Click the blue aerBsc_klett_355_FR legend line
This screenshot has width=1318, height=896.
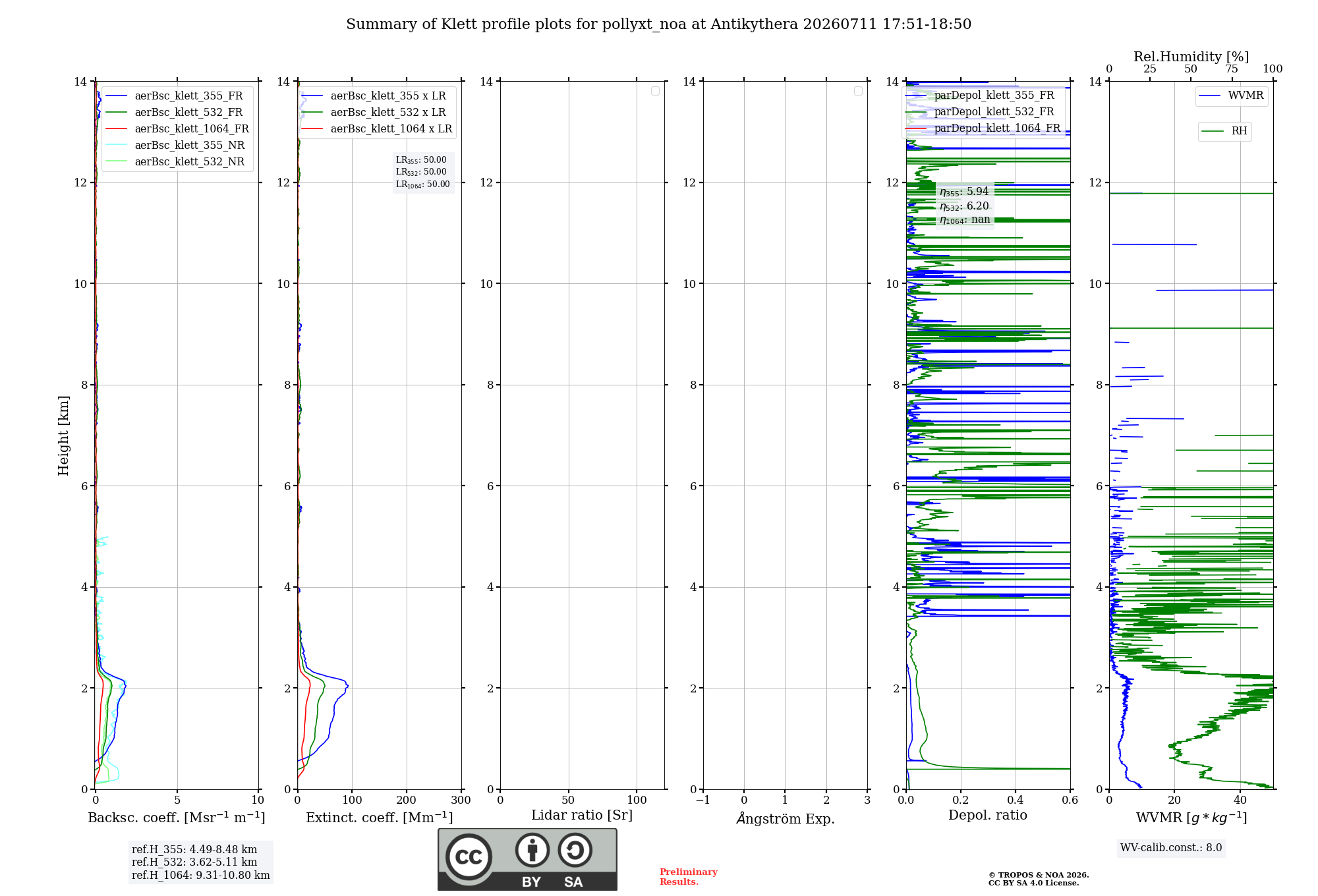point(116,96)
